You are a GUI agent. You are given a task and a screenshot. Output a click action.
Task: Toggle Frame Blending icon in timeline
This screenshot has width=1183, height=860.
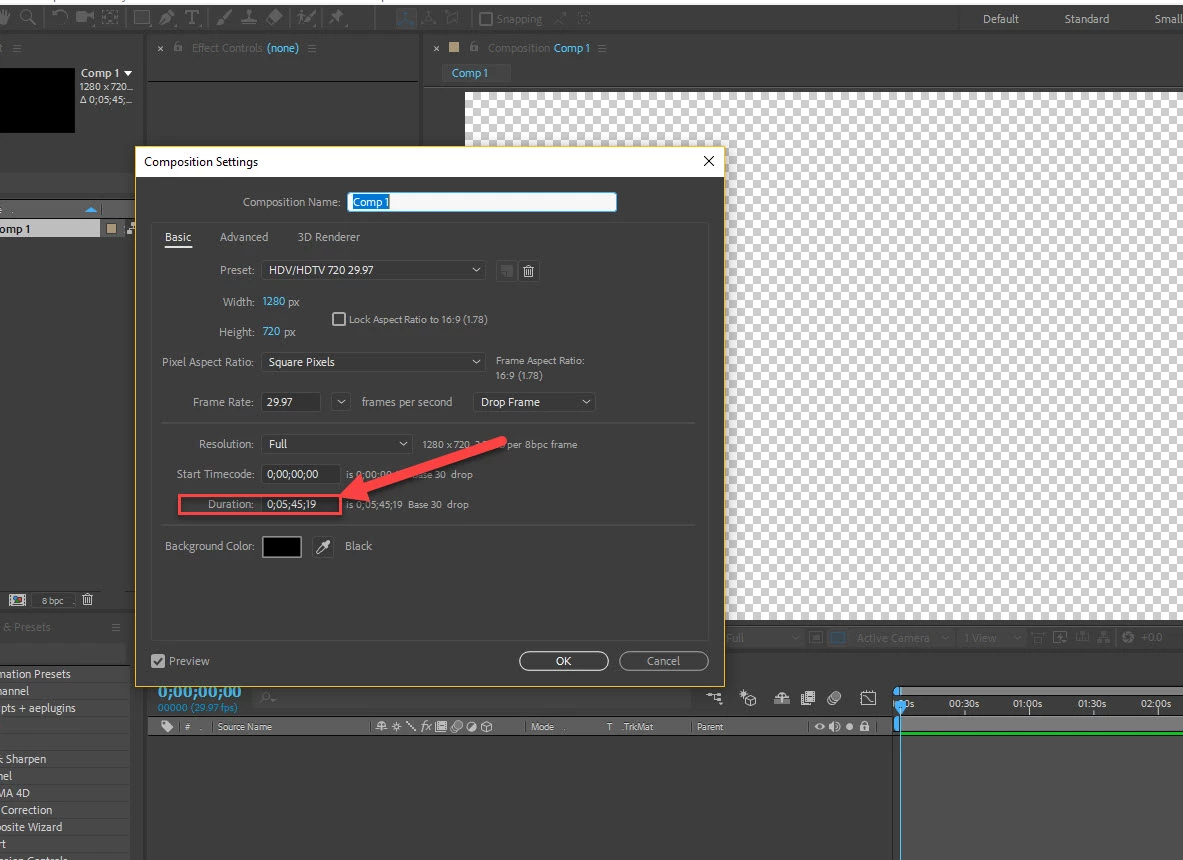(807, 698)
